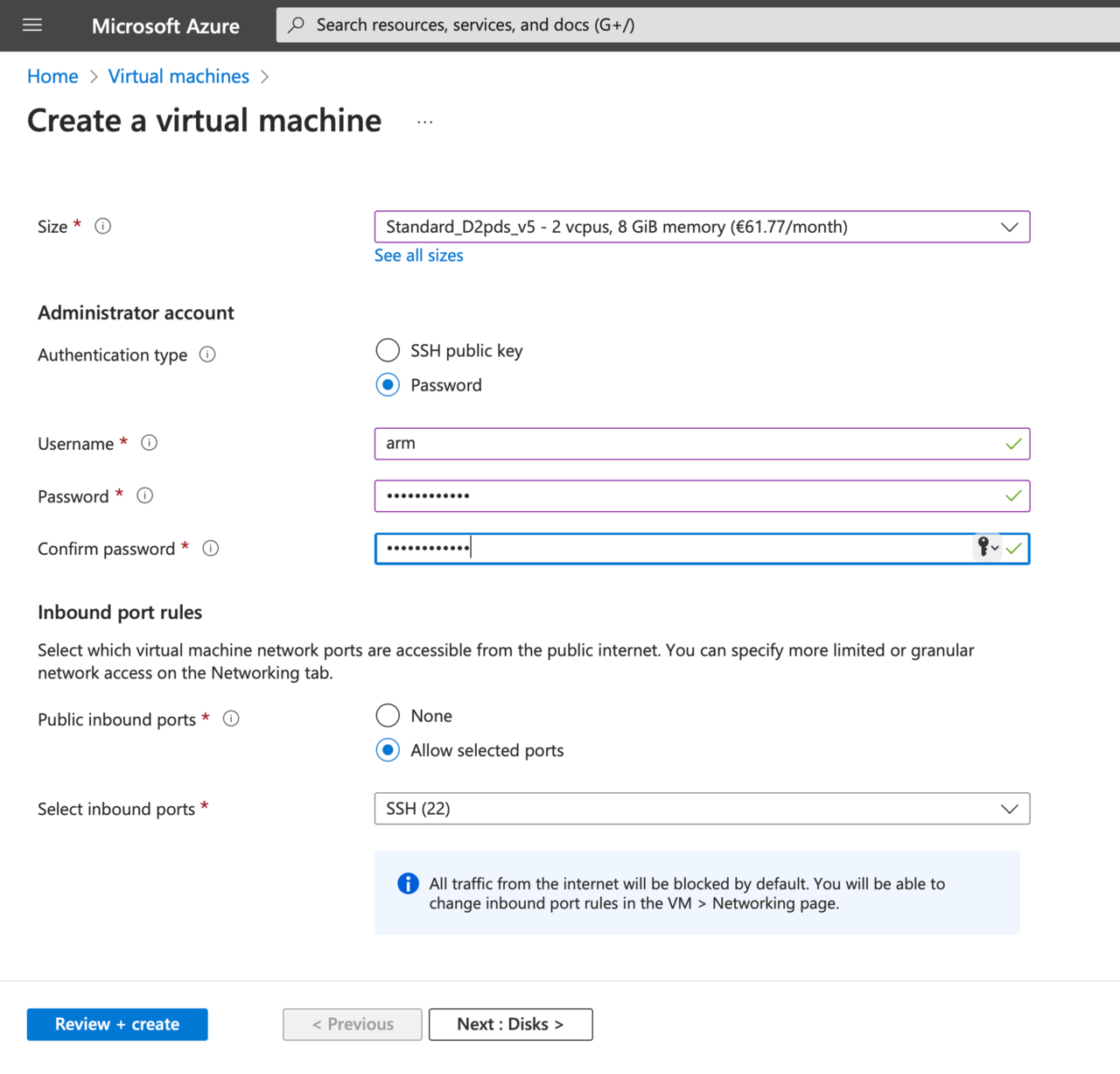Click the Review + create button
Screen dimensions: 1120x1074
117,1024
